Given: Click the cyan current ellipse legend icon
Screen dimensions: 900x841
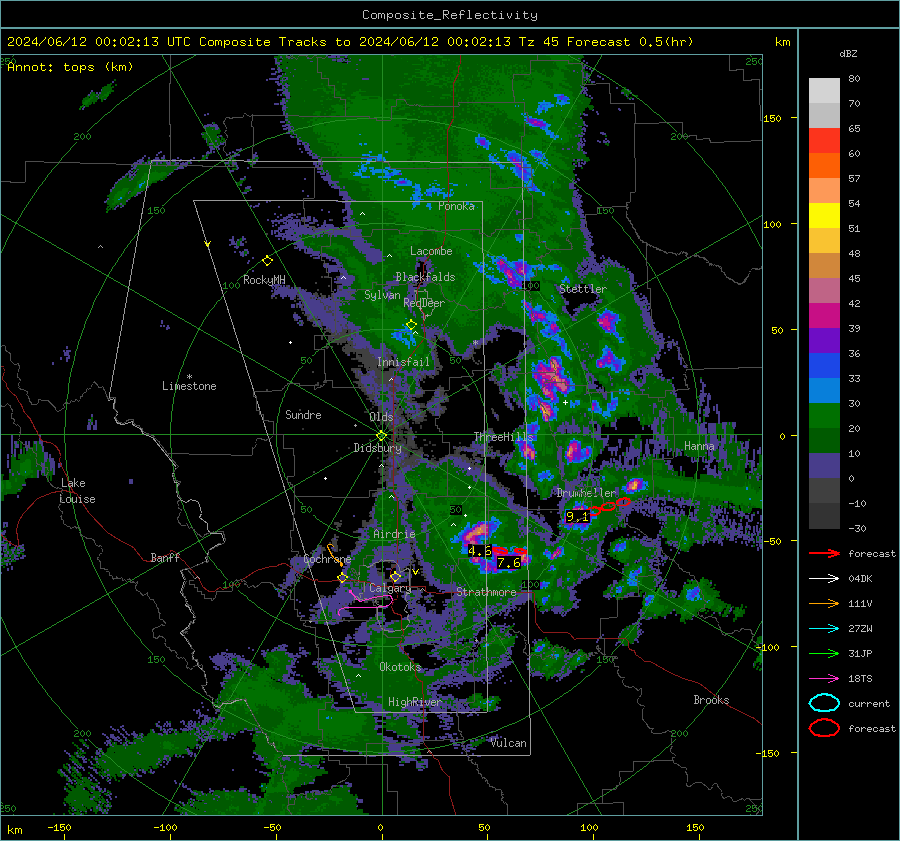Looking at the screenshot, I should 824,703.
